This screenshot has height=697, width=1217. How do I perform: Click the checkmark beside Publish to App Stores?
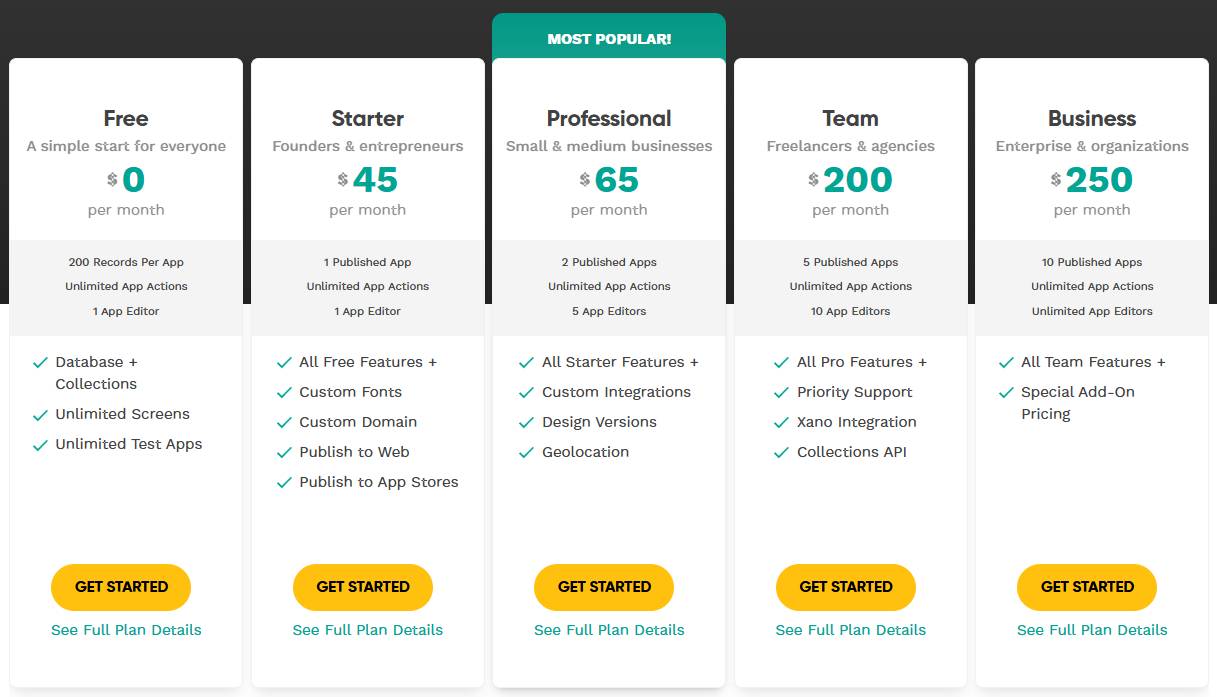(284, 482)
